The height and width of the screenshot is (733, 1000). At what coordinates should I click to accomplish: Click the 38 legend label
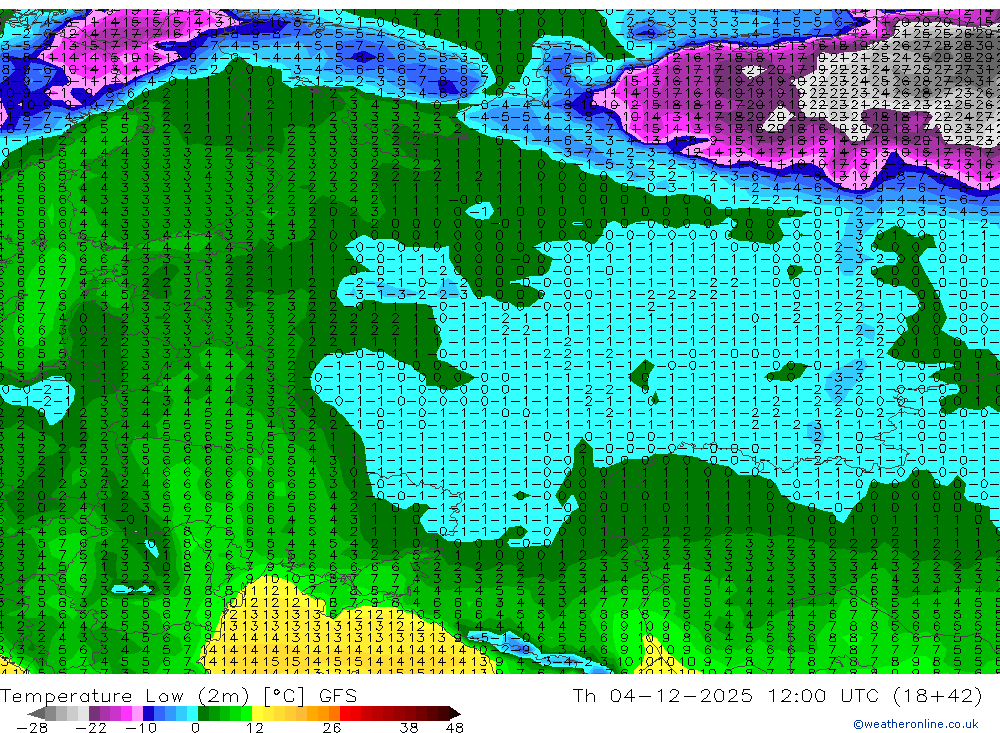click(409, 728)
